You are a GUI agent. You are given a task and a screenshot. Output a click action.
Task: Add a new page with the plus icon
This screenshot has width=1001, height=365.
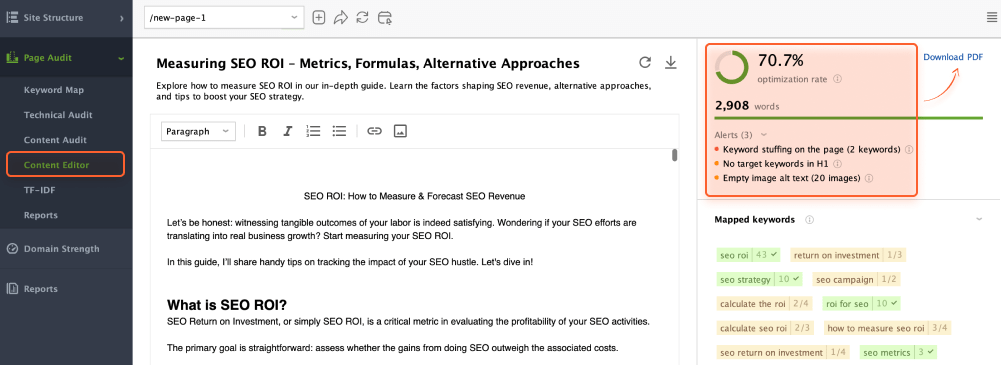point(319,18)
